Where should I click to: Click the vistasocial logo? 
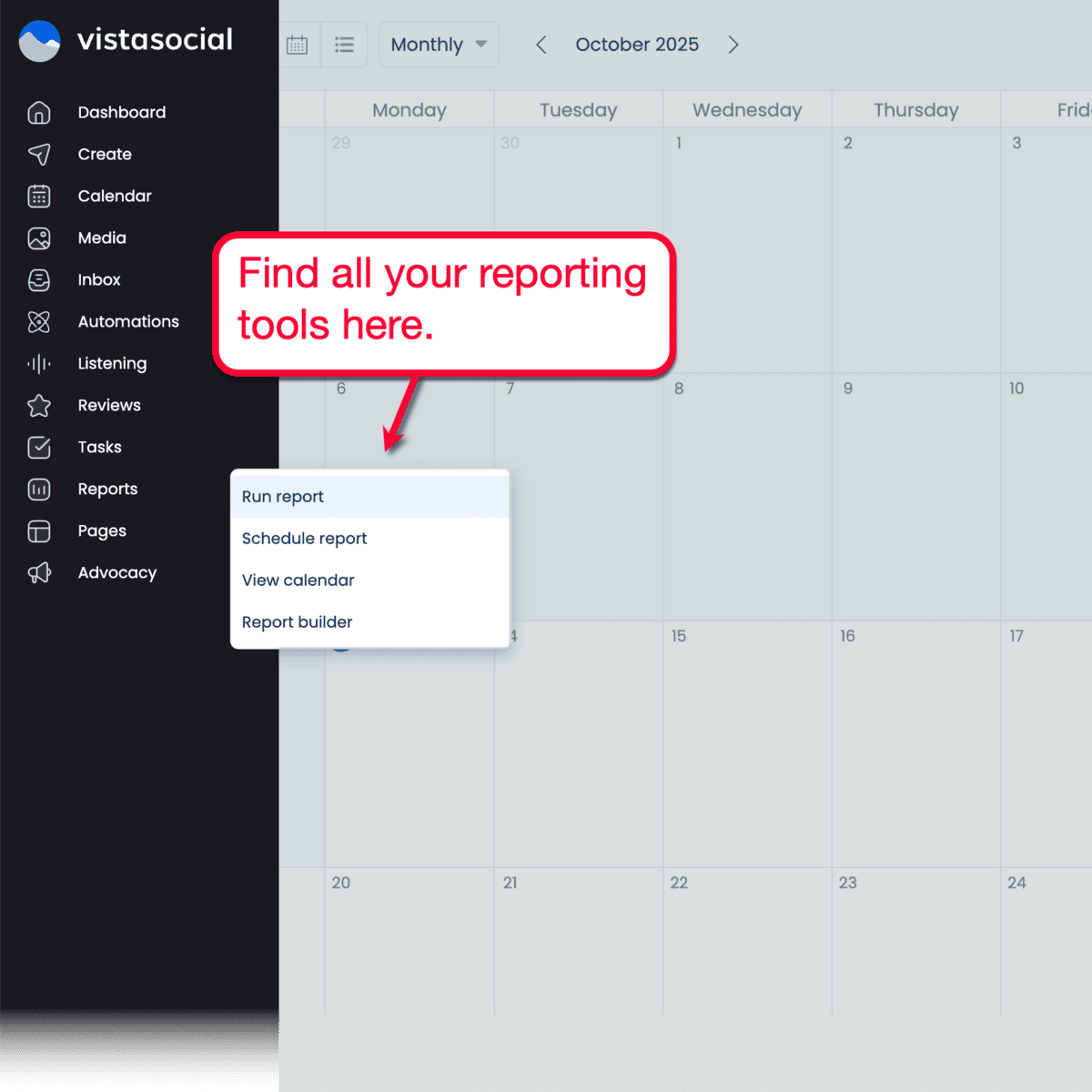(x=126, y=40)
